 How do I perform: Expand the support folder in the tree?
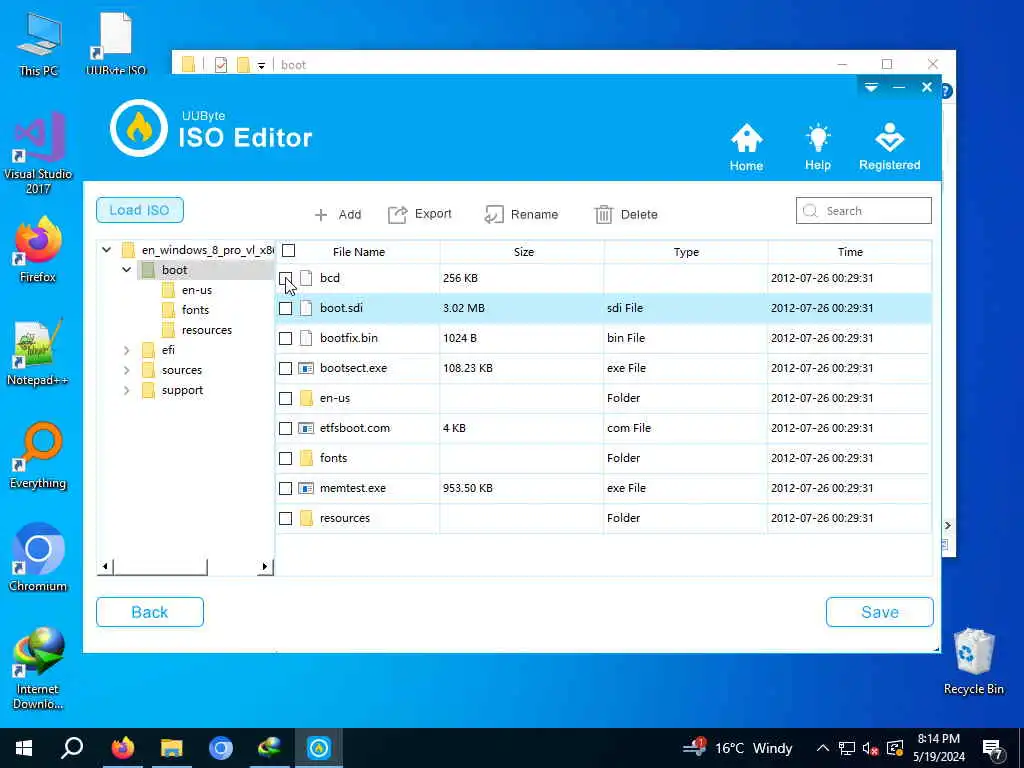click(127, 391)
